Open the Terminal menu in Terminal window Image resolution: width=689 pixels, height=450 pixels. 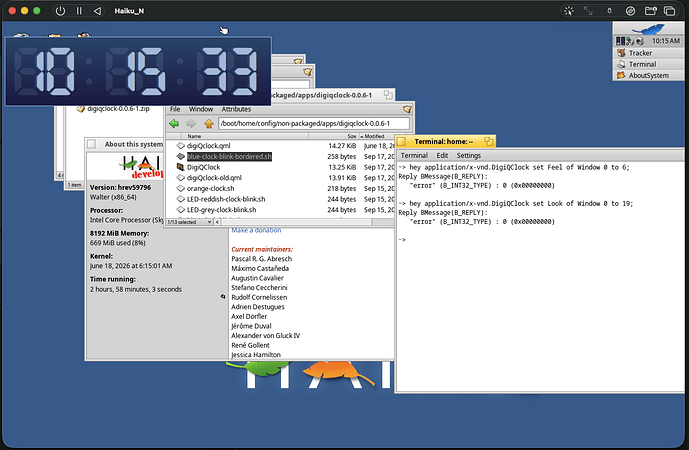(x=414, y=156)
